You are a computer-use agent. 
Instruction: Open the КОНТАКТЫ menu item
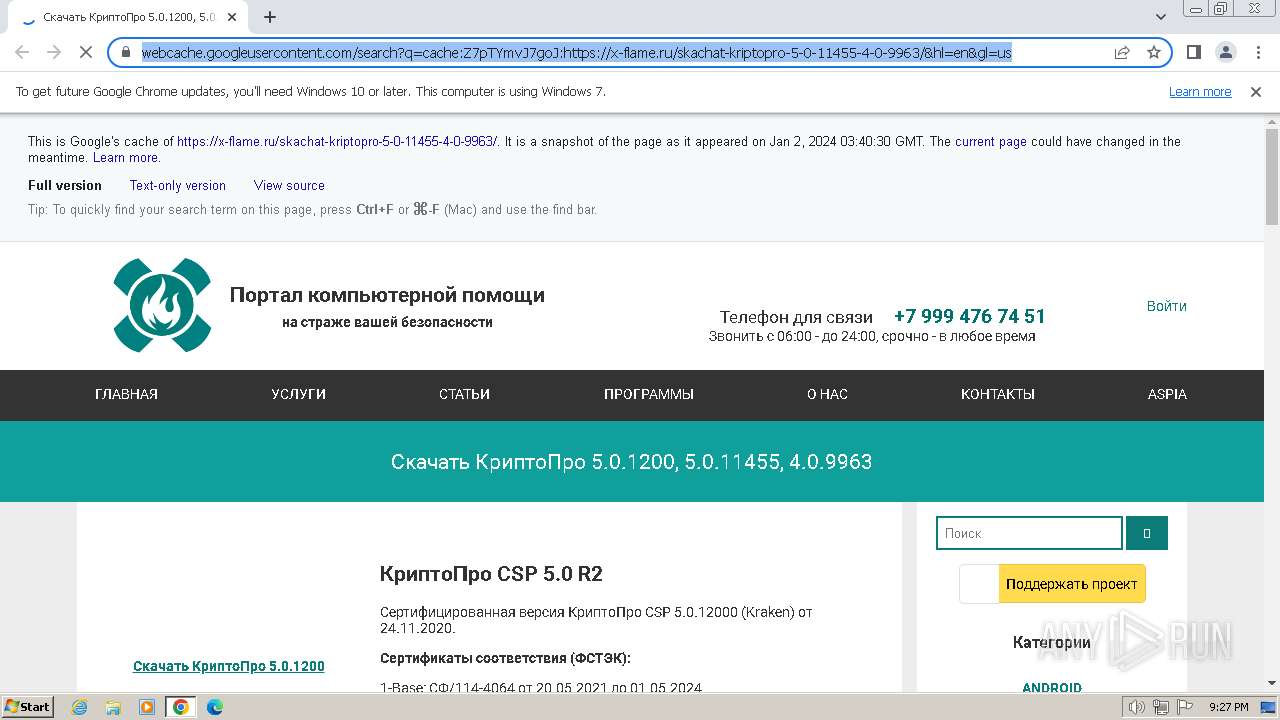(x=998, y=394)
